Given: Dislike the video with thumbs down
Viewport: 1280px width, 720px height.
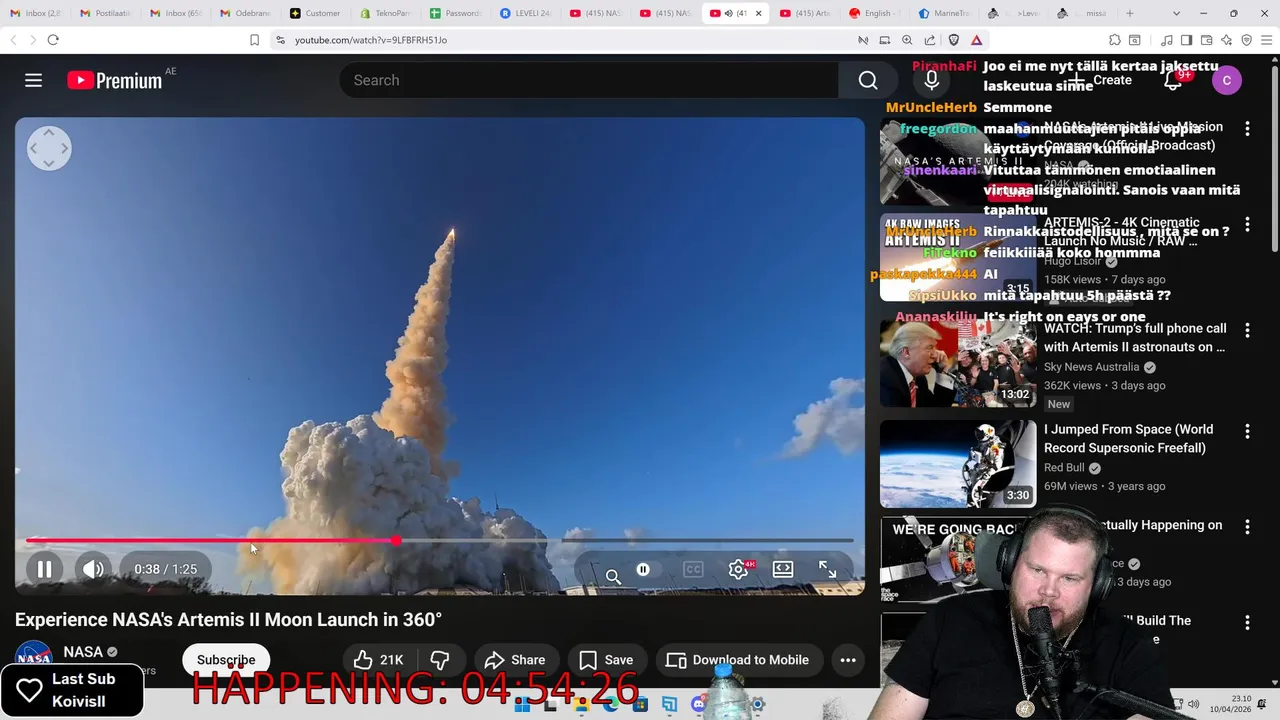Looking at the screenshot, I should coord(440,660).
